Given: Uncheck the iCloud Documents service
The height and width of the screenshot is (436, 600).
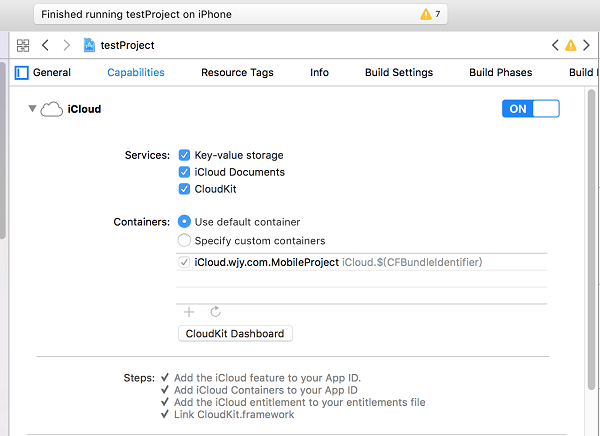Looking at the screenshot, I should pyautogui.click(x=184, y=172).
